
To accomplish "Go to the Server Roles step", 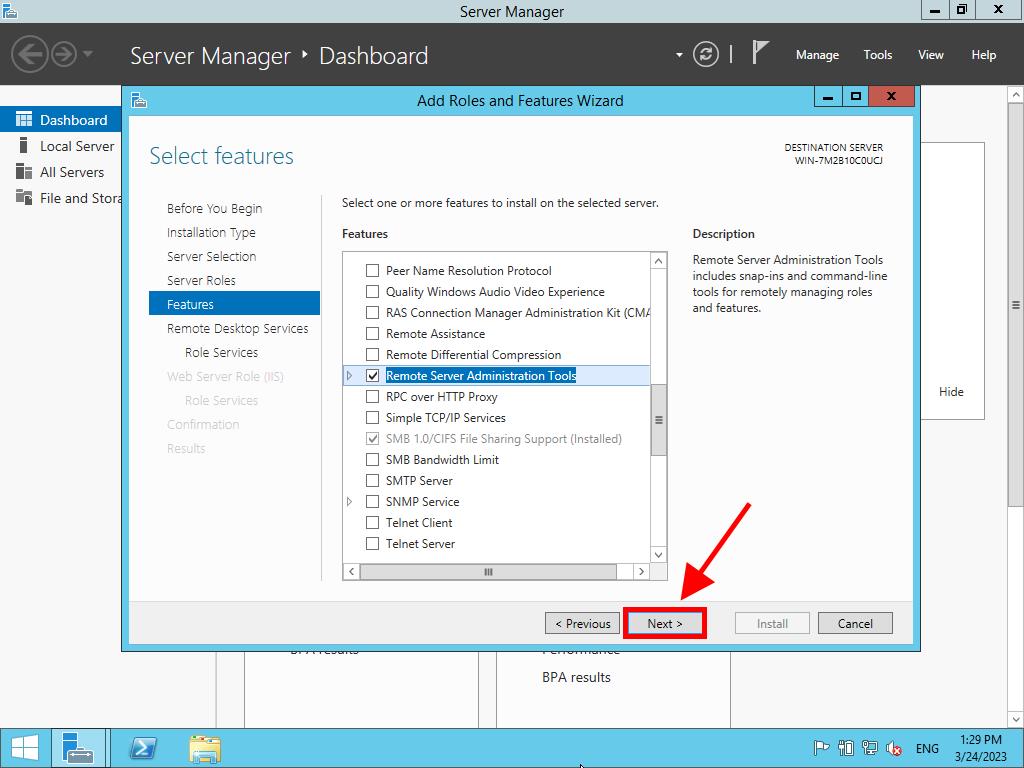I will 201,280.
